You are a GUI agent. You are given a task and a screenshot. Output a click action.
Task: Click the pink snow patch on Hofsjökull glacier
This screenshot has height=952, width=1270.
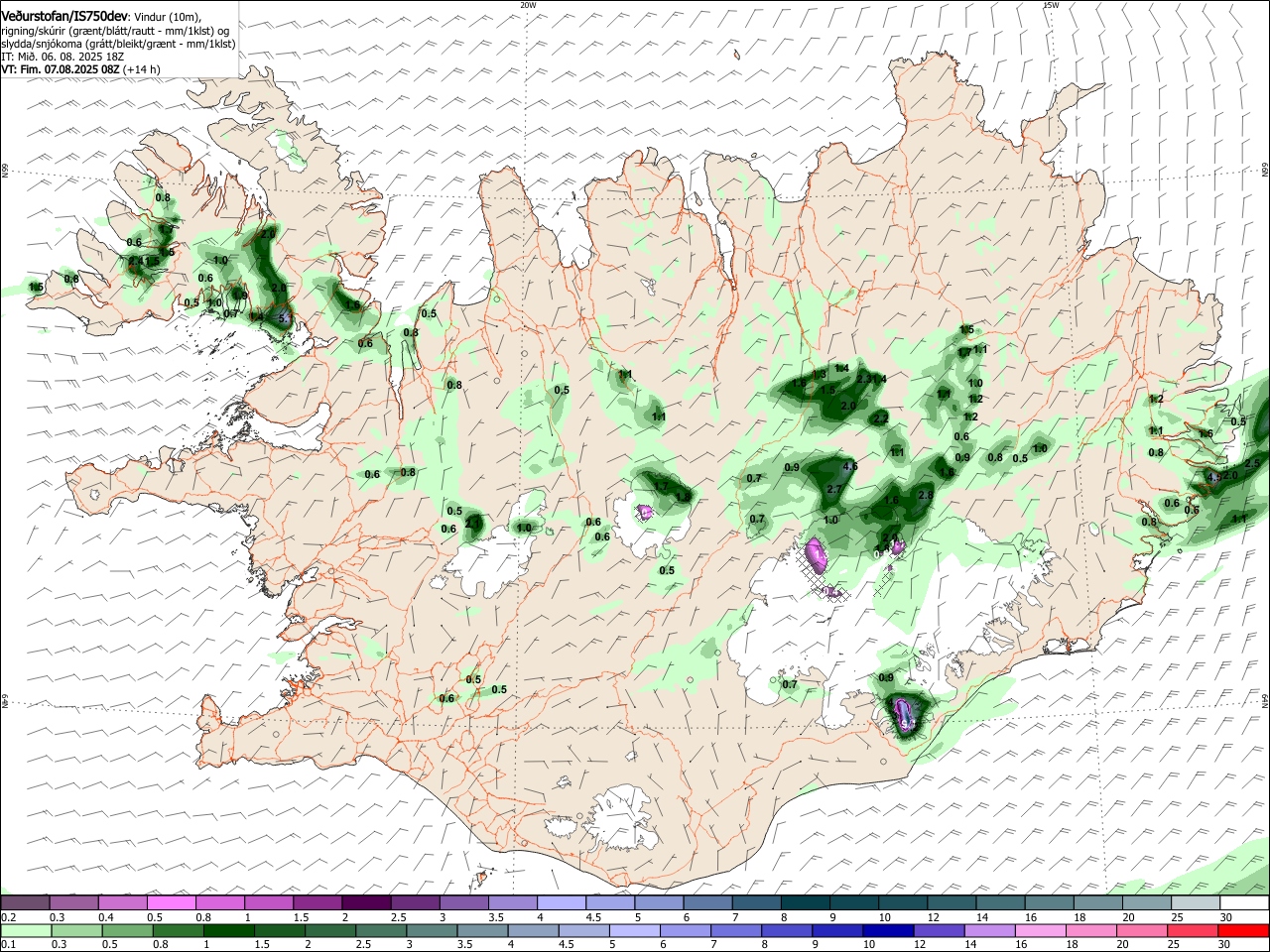pyautogui.click(x=645, y=513)
